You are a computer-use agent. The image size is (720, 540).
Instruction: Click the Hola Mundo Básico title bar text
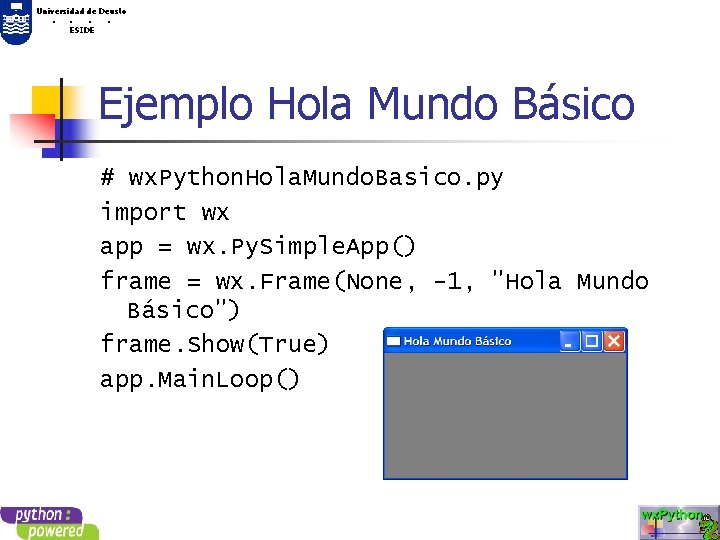click(x=457, y=341)
